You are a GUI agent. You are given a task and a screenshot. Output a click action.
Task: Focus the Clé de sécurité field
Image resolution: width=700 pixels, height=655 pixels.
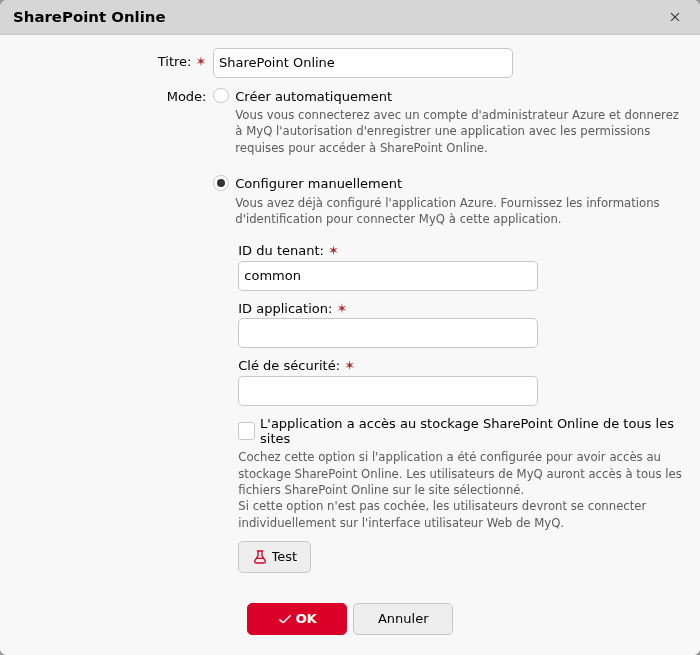388,391
